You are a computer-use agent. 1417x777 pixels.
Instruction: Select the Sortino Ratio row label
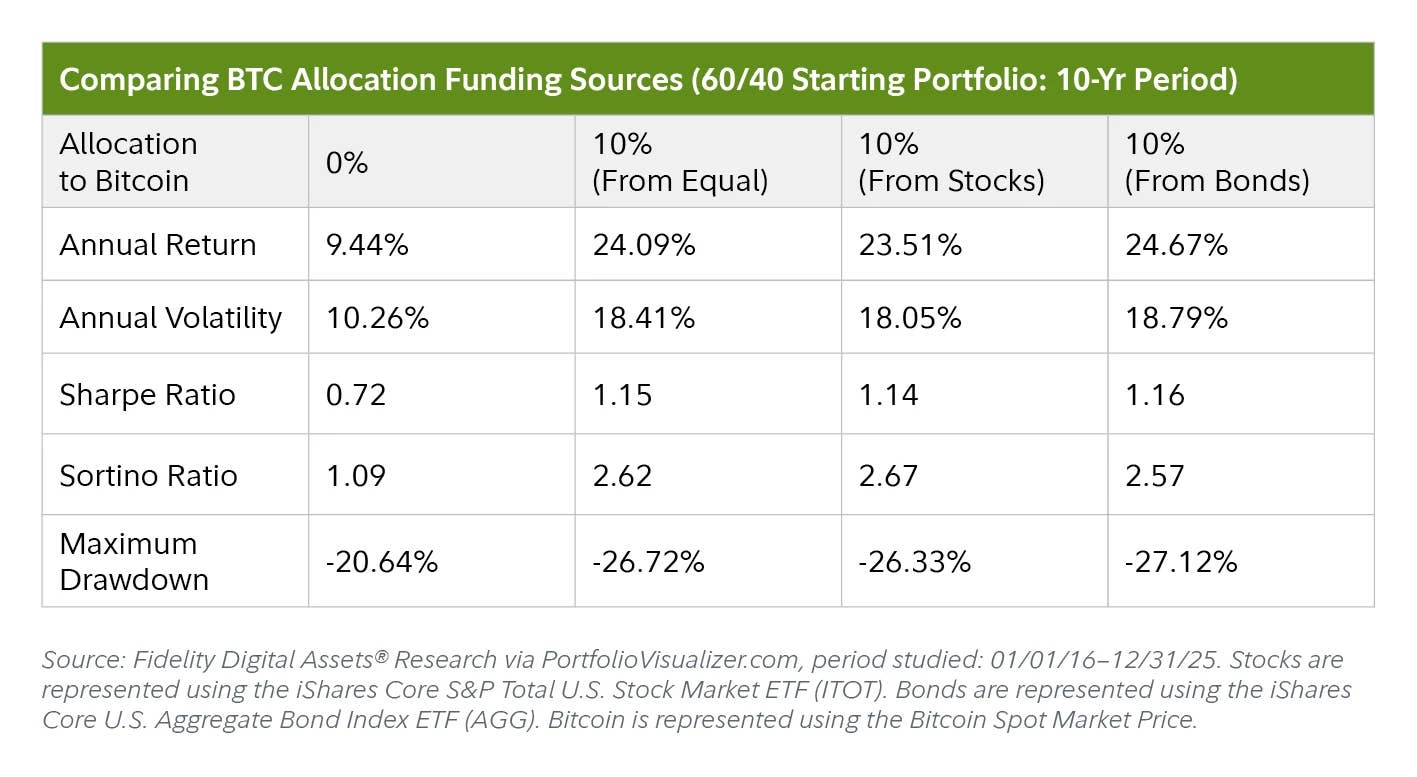[148, 475]
